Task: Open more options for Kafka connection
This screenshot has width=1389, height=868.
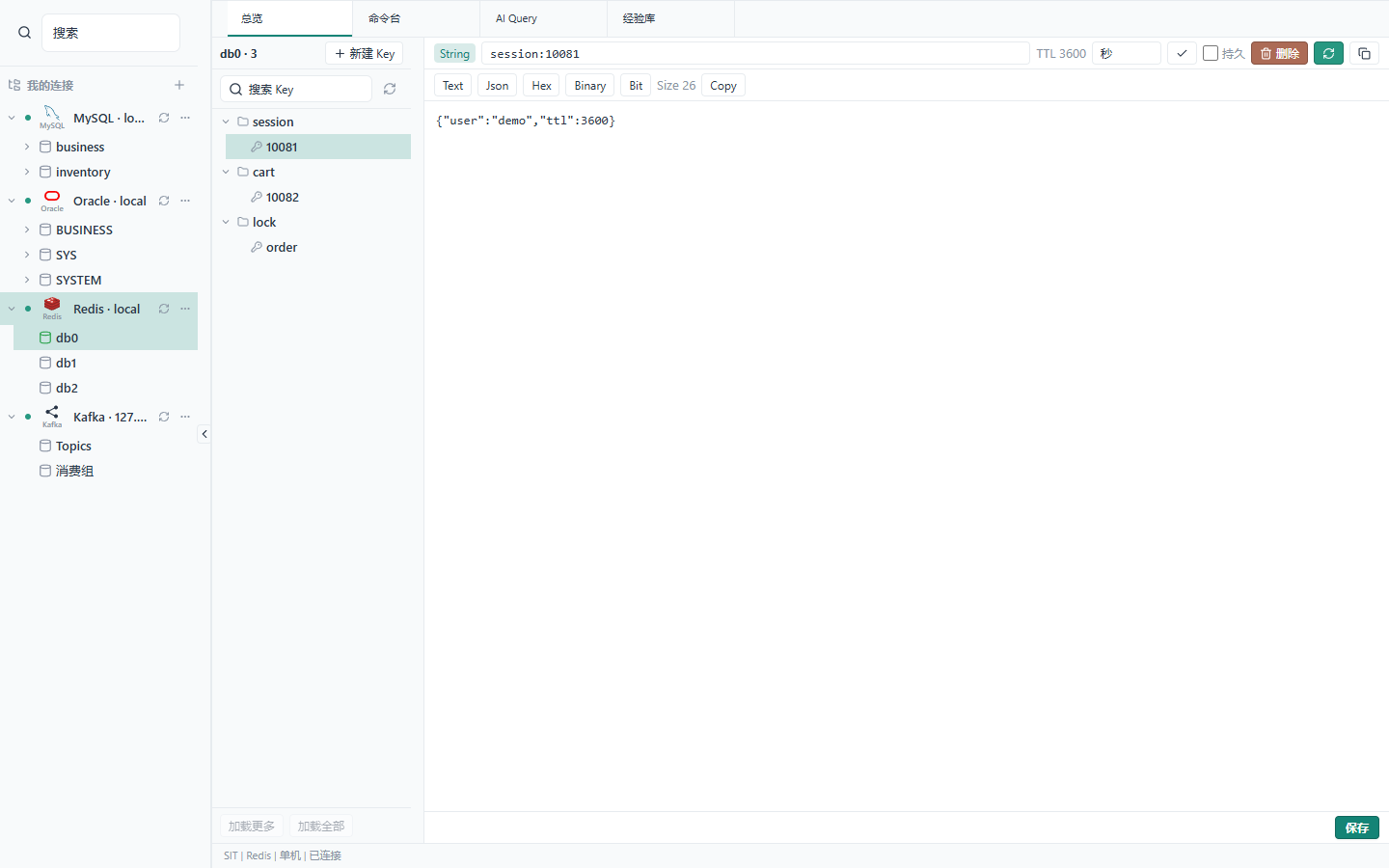Action: 185,417
